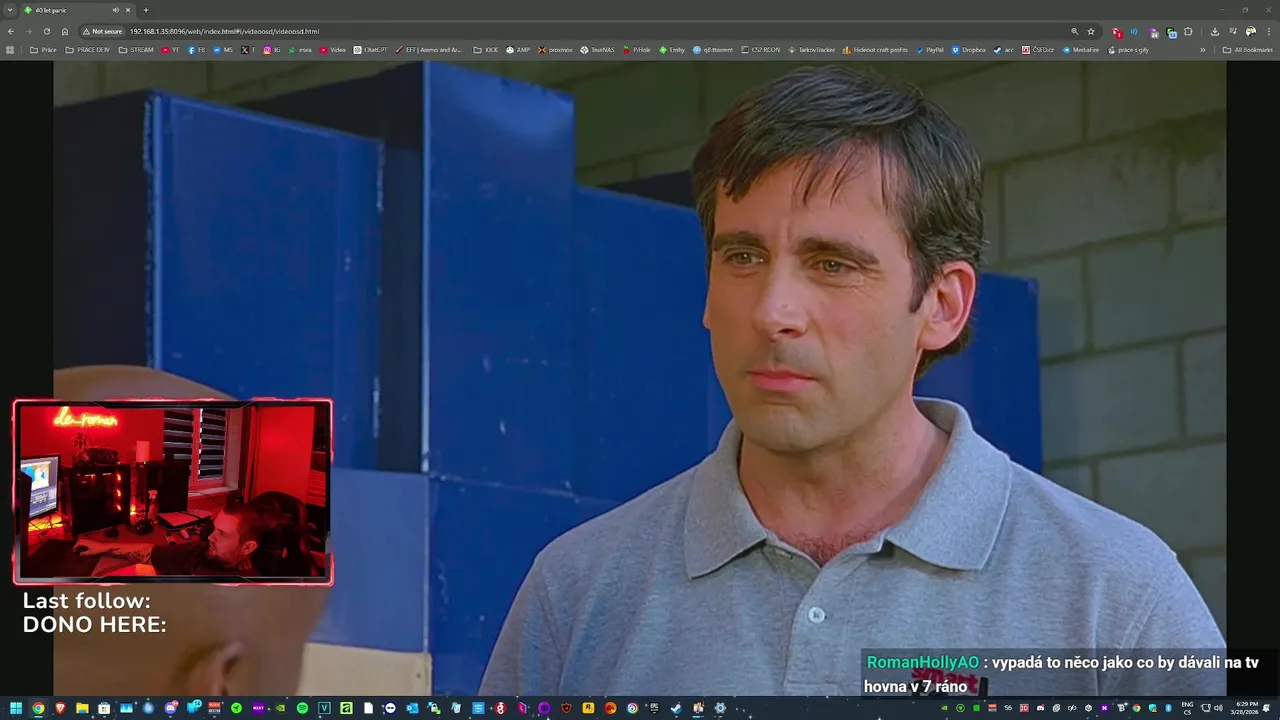Open the qBittorrent bookmark

coord(713,49)
